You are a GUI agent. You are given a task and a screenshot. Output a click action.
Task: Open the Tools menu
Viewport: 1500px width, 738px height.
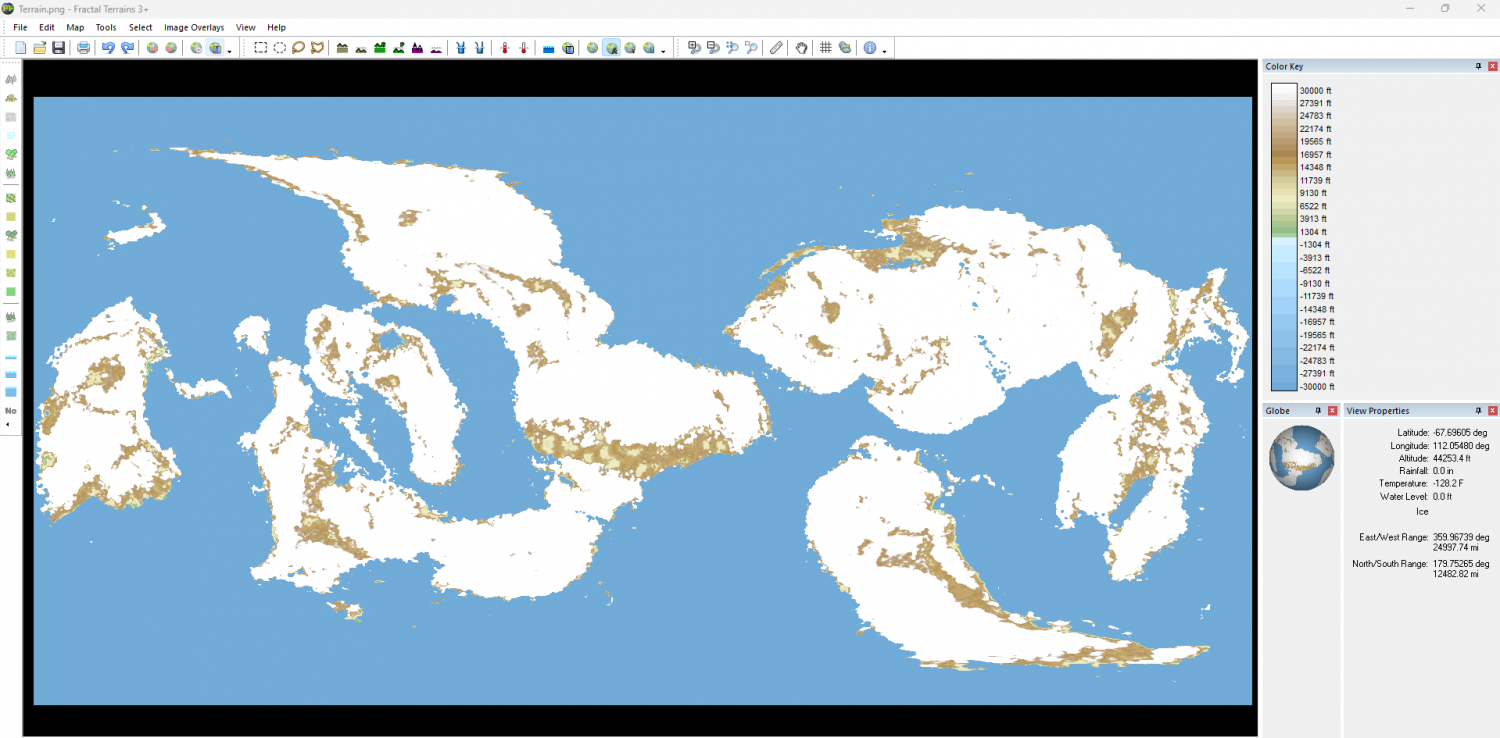106,27
